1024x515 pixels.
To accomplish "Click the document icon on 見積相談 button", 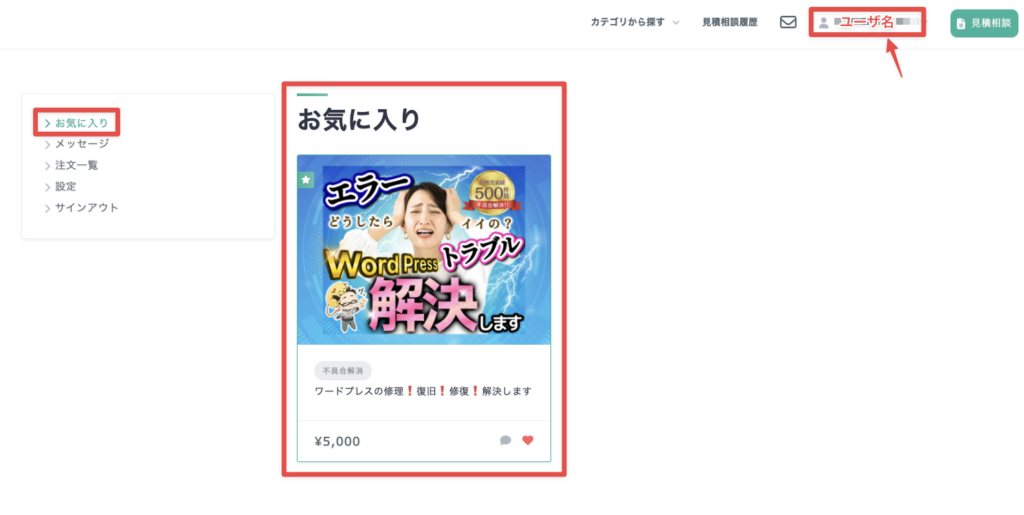I will click(961, 23).
